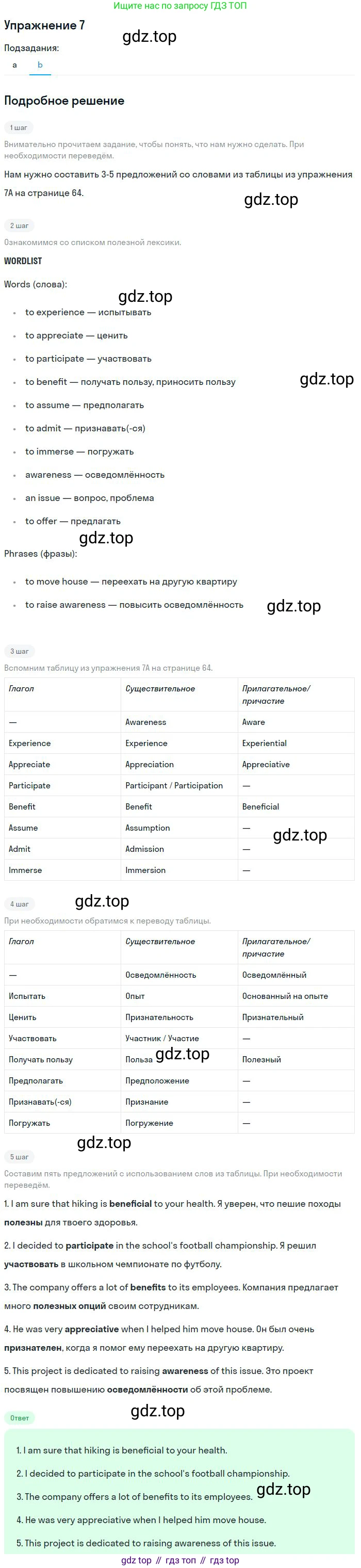Switch to subtask tab 'a'
361x1568 pixels.
point(14,65)
